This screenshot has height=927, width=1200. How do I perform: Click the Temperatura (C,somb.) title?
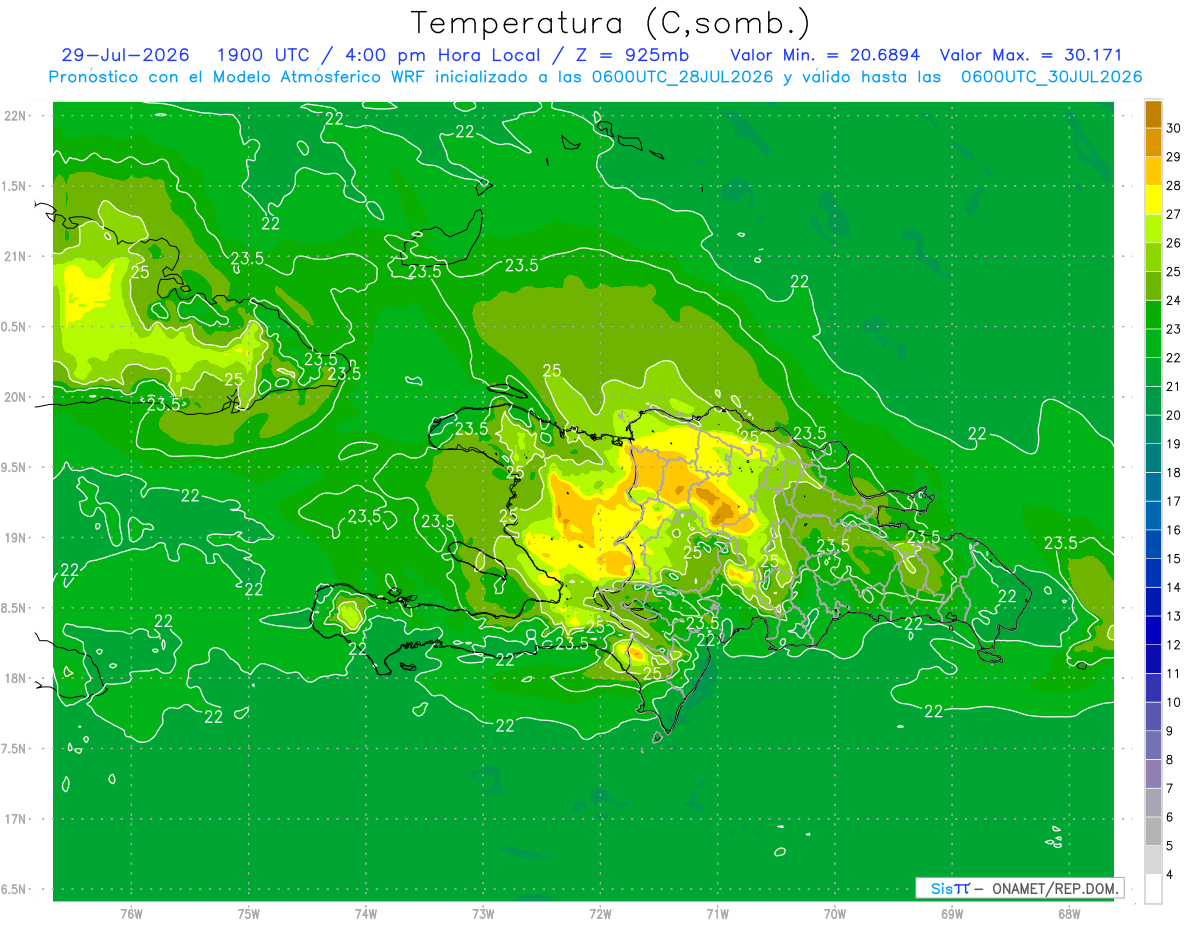point(610,23)
